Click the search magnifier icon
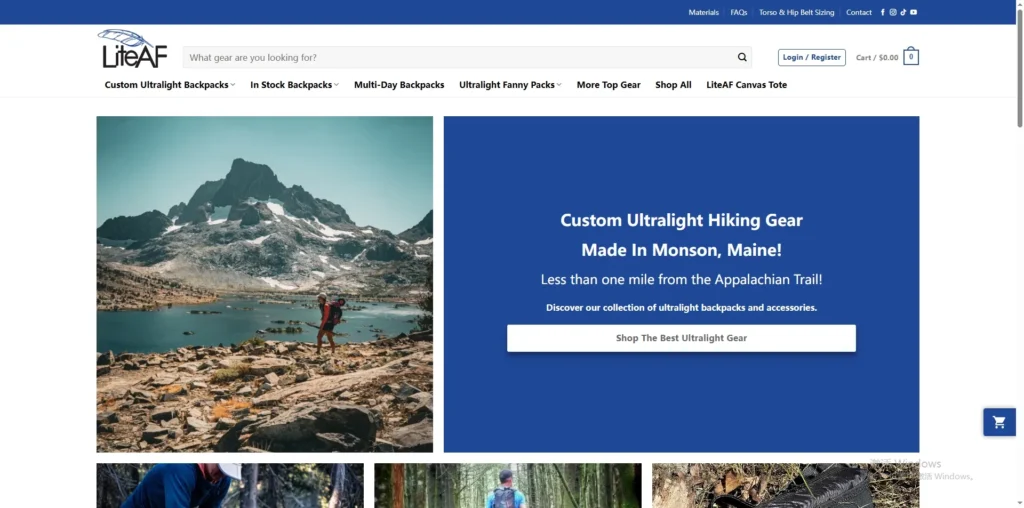 coord(742,57)
